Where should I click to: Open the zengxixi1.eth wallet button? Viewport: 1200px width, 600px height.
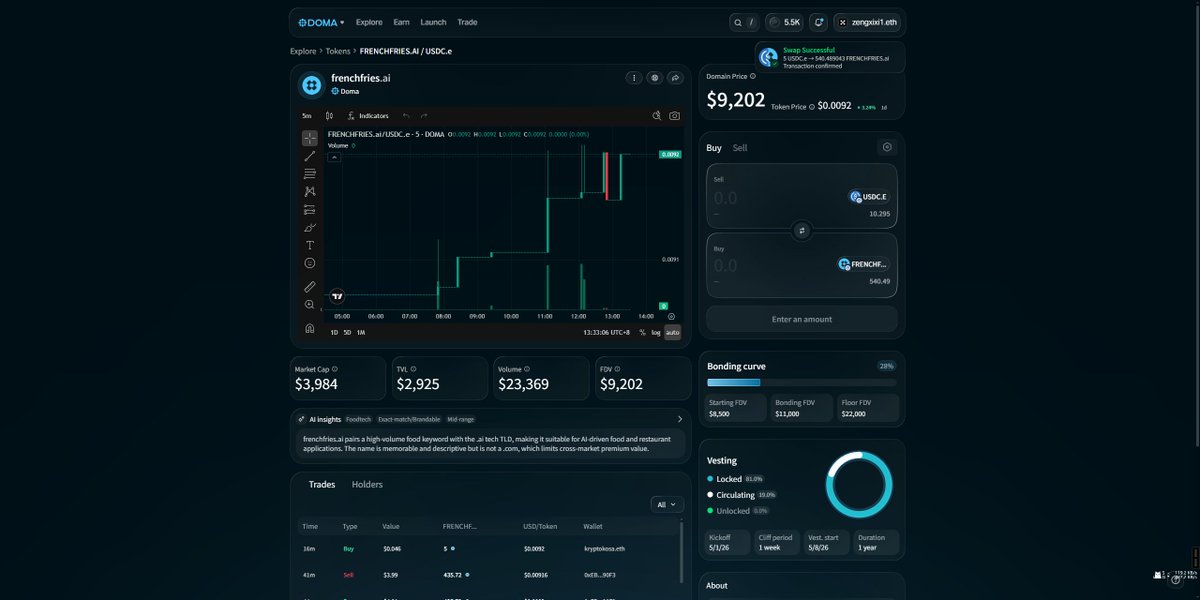pos(868,22)
